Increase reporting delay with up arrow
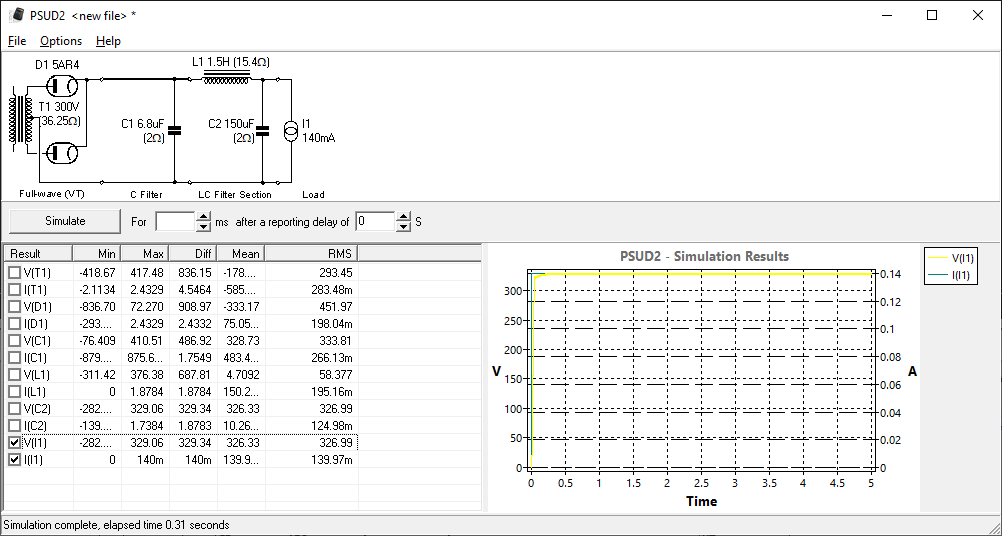The image size is (1002, 536). point(403,217)
